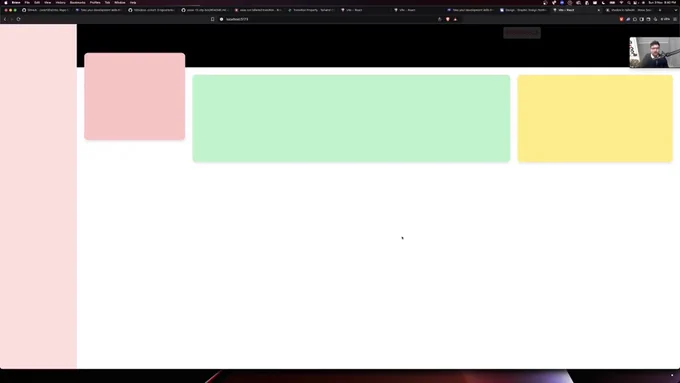Click the webcam video thumbnail
Image resolution: width=680 pixels, height=383 pixels.
(655, 52)
